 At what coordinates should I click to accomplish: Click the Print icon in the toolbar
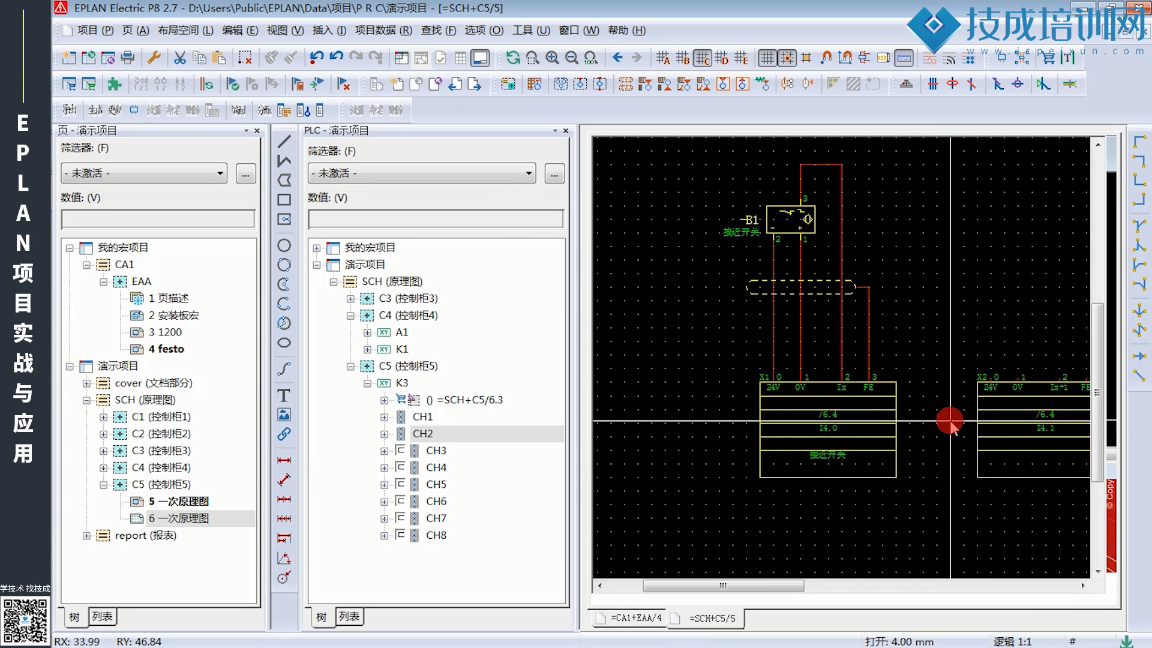pos(127,57)
